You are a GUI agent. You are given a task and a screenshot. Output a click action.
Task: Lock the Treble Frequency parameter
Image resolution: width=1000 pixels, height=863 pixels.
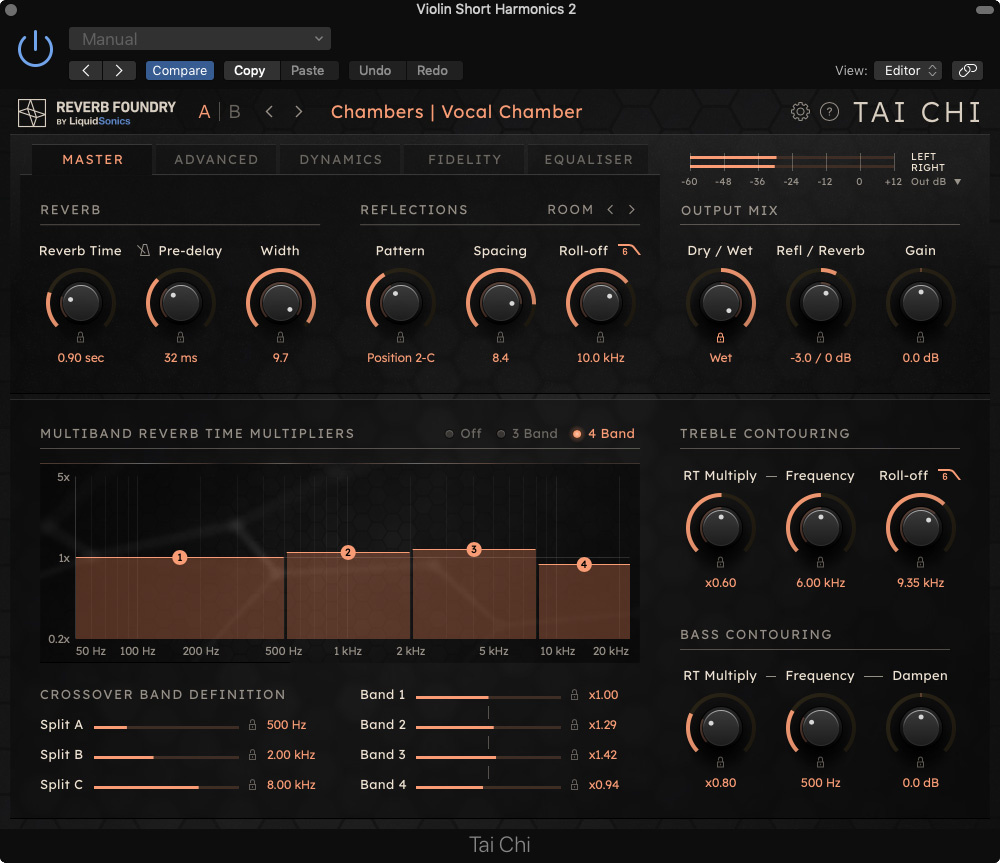coord(821,562)
